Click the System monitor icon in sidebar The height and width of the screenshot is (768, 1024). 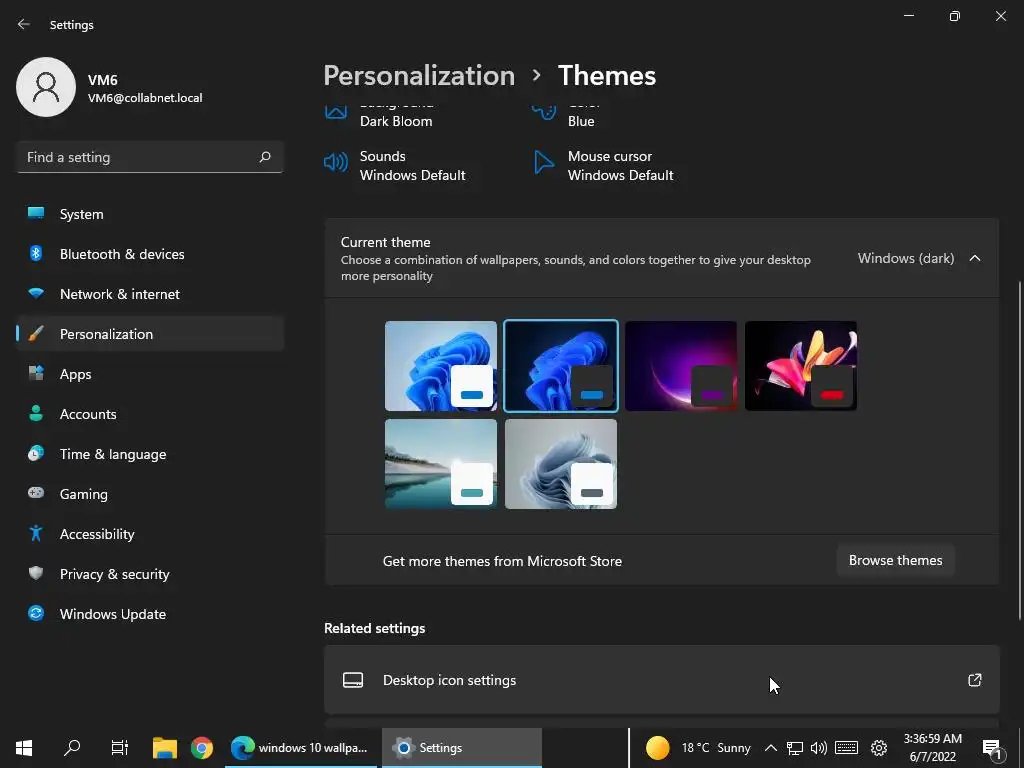36,214
